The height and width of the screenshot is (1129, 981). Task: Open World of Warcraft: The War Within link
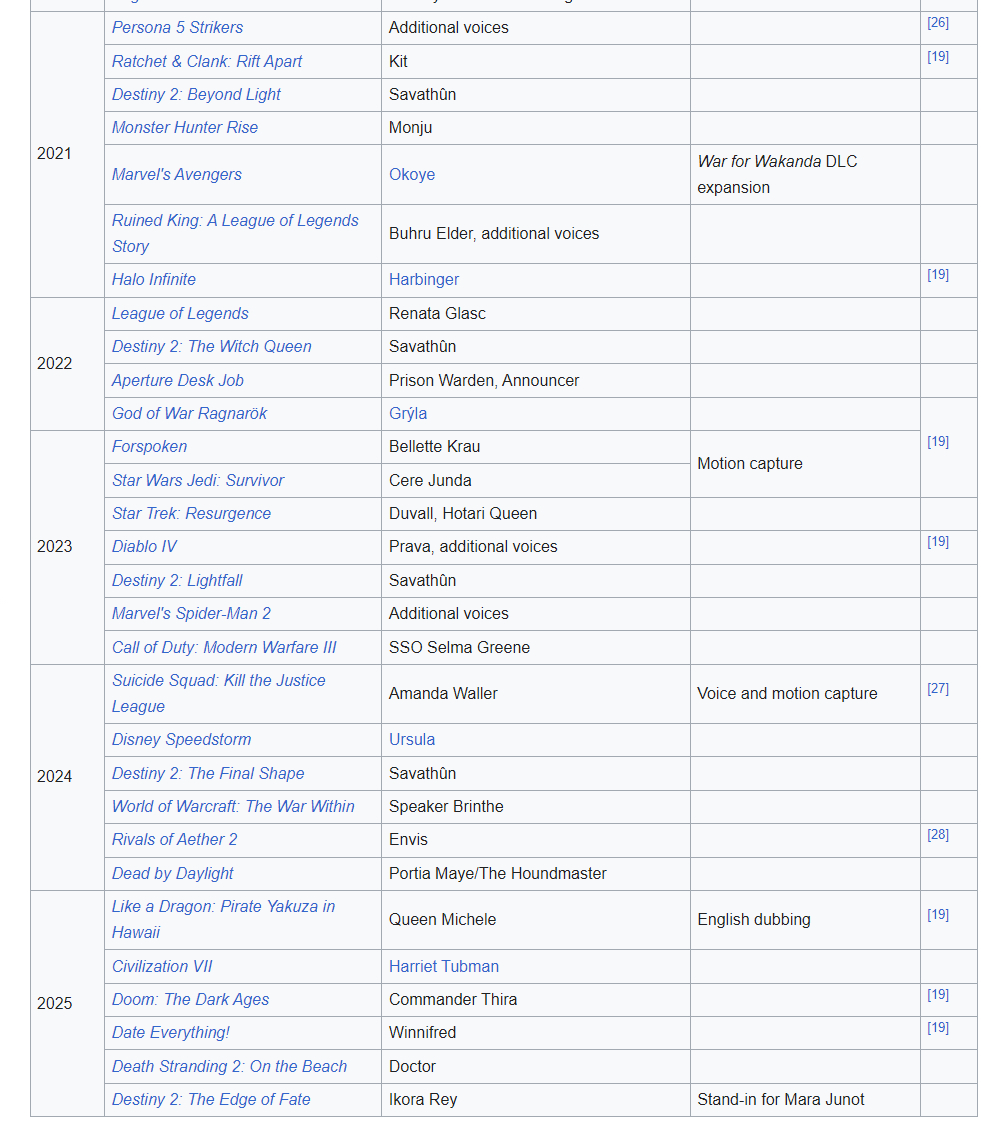233,806
